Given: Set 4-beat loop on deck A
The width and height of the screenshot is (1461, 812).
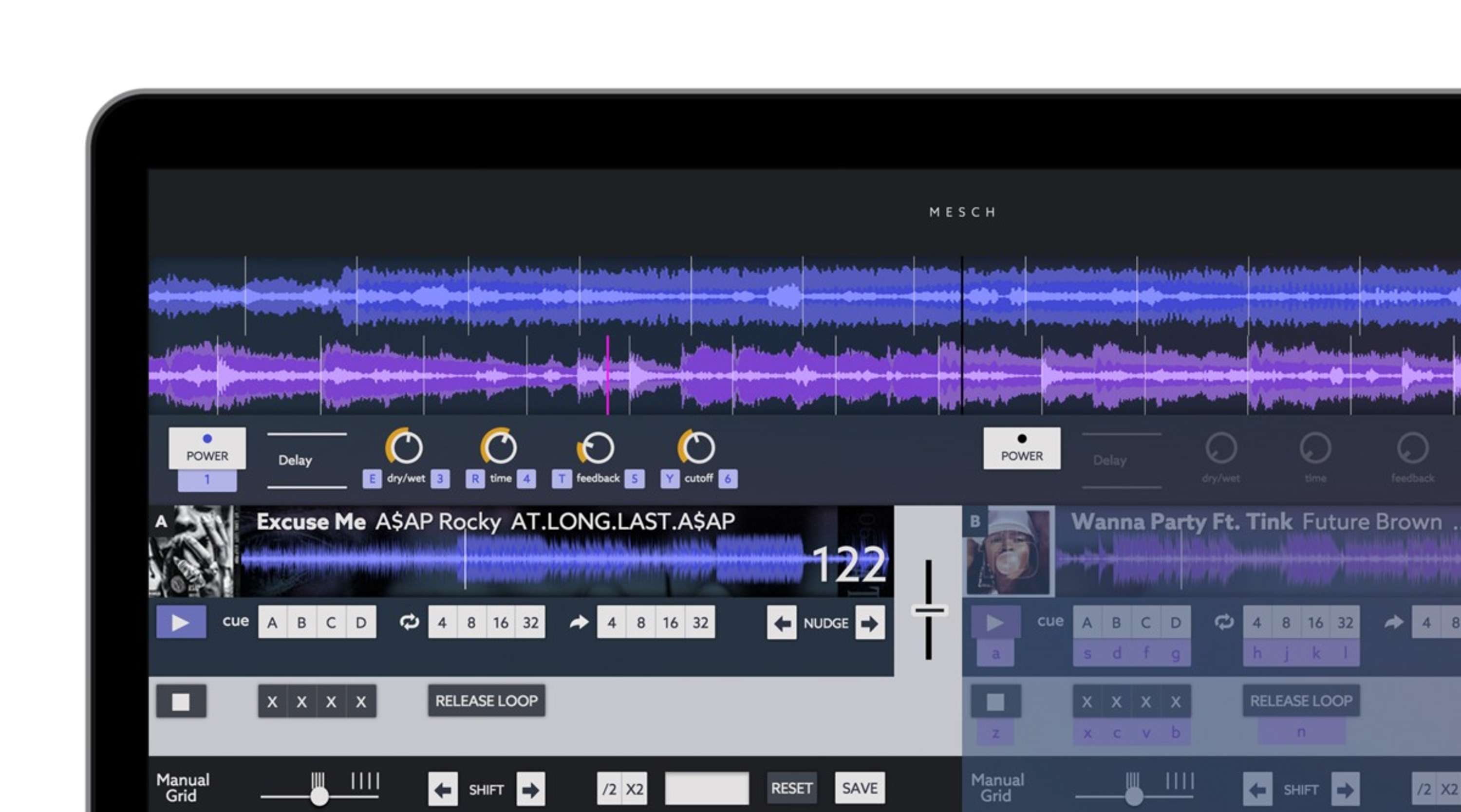Looking at the screenshot, I should pos(442,622).
